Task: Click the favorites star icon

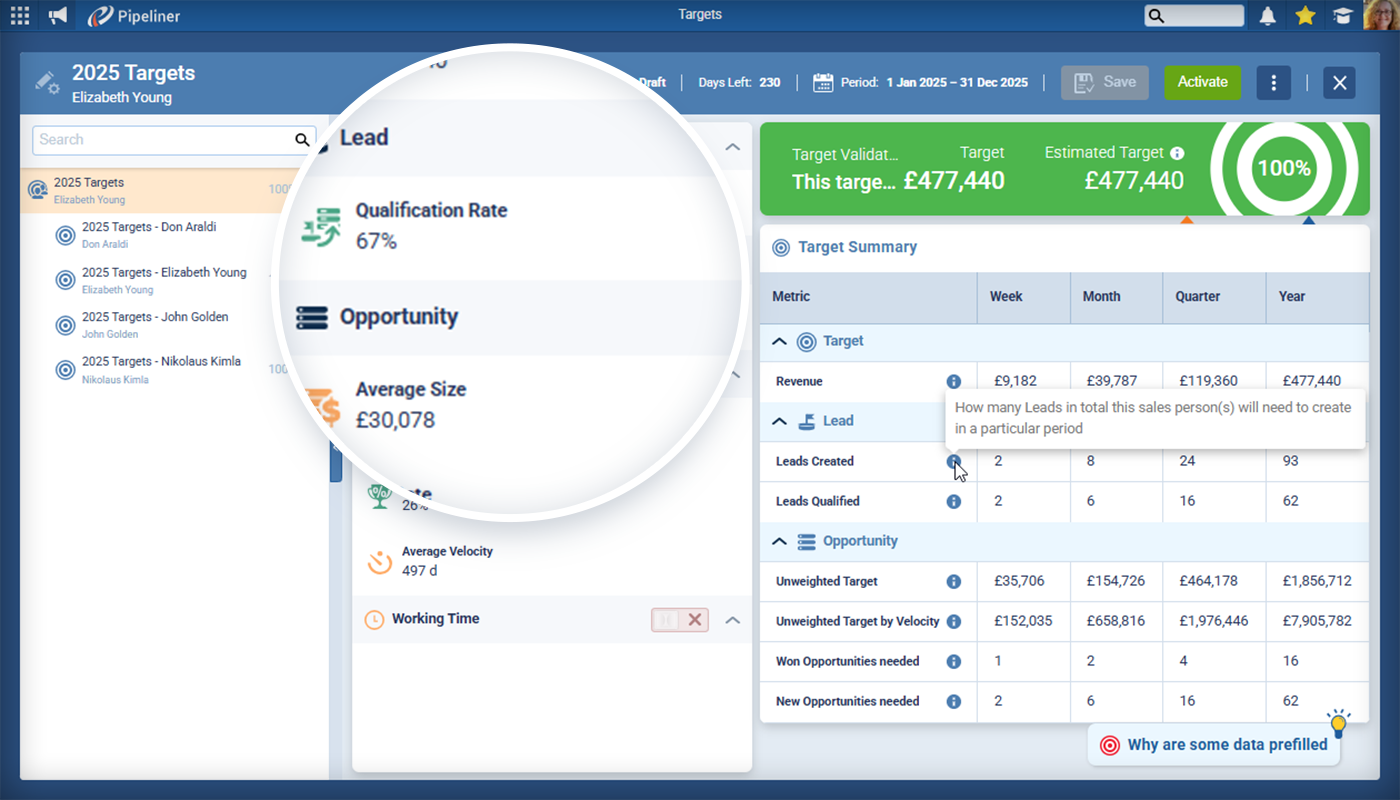Action: pos(1304,16)
